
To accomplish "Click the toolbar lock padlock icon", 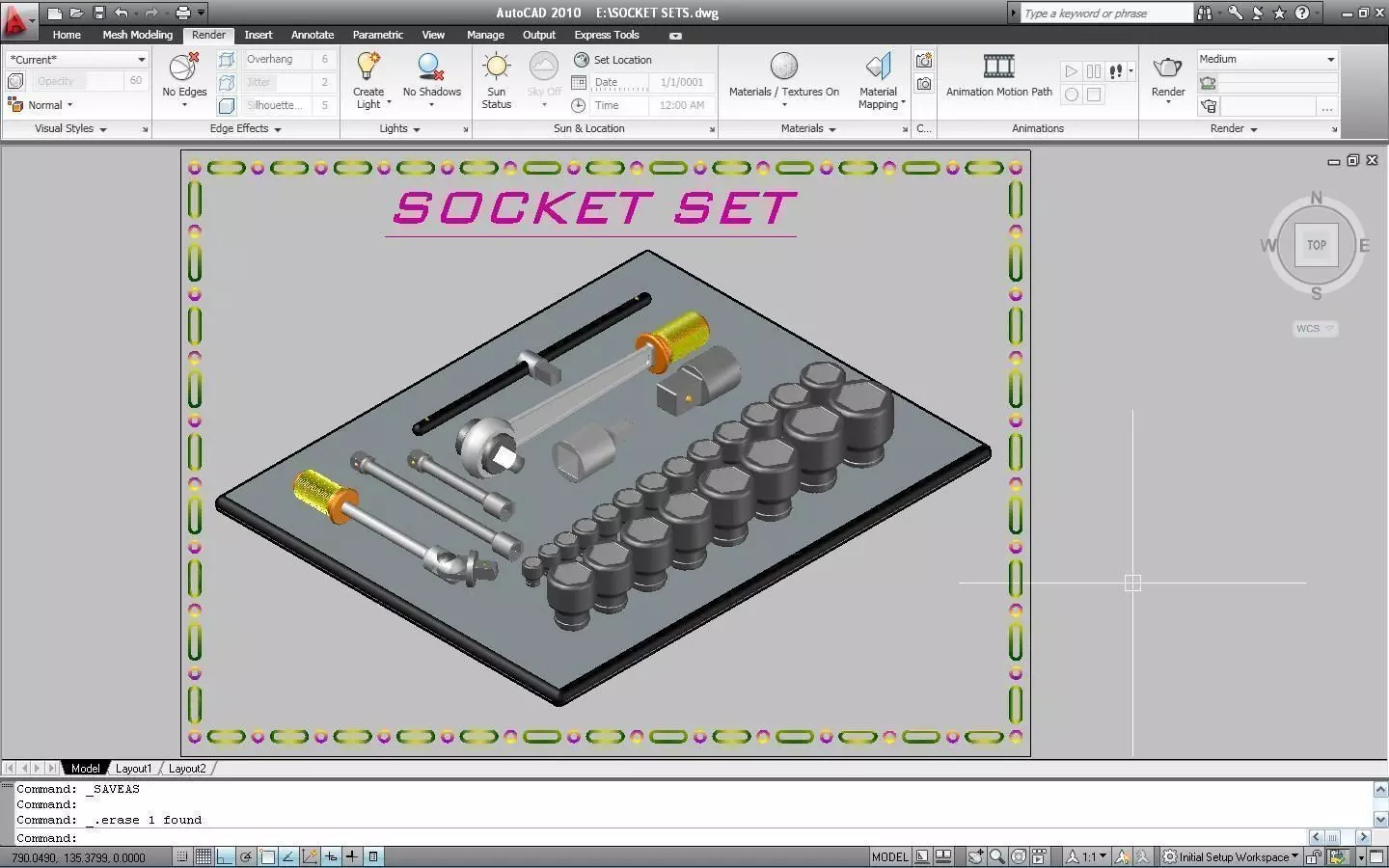I will pos(1314,856).
